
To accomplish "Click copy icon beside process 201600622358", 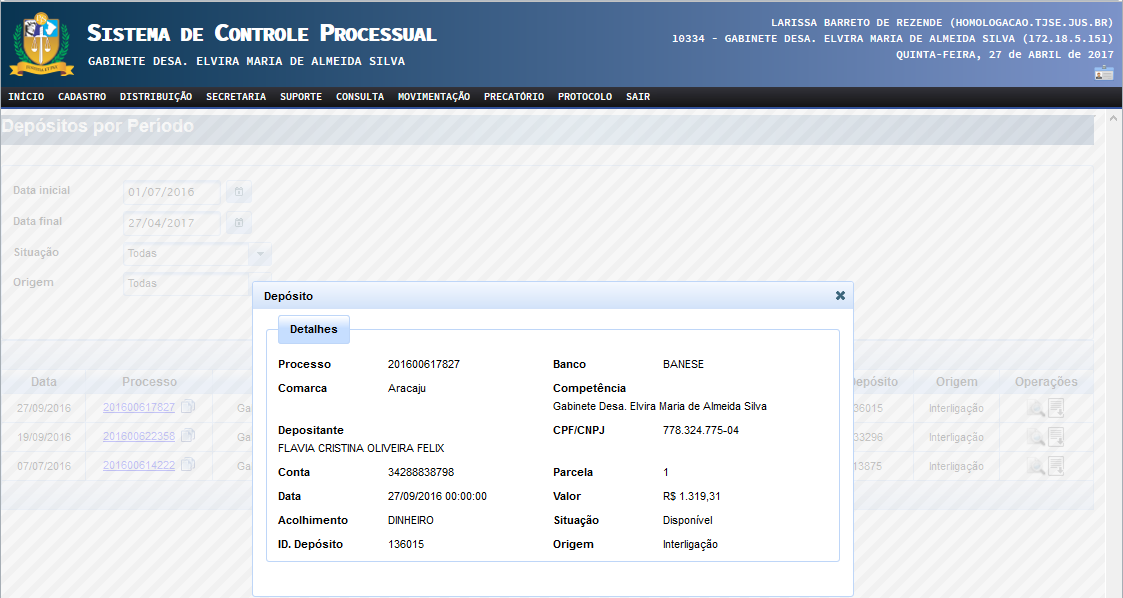I will 188,436.
